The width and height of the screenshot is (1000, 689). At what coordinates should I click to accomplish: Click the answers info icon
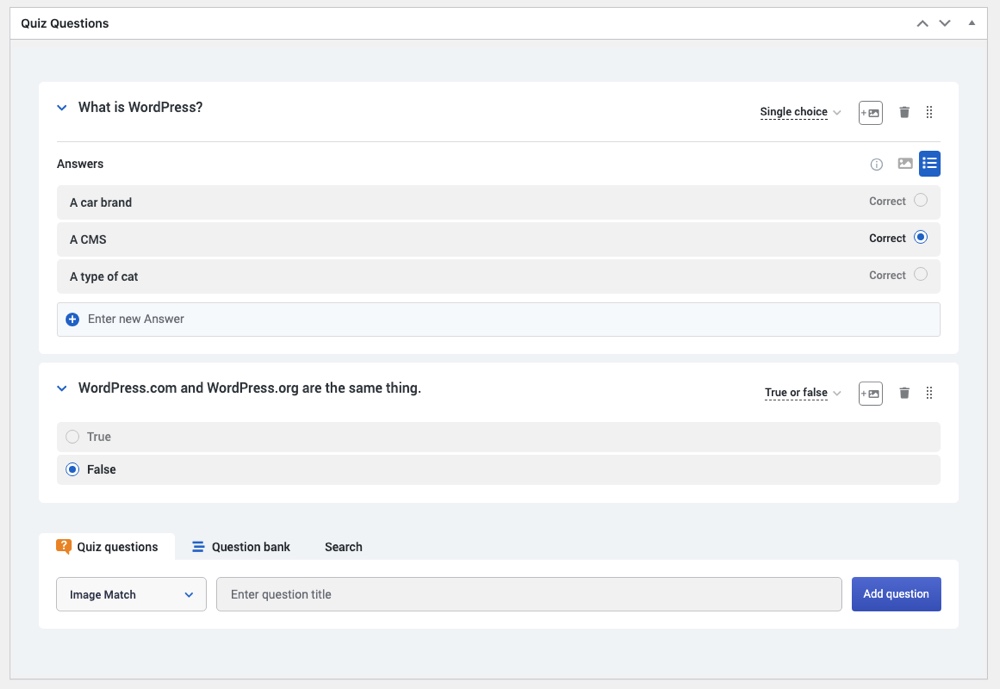point(877,164)
